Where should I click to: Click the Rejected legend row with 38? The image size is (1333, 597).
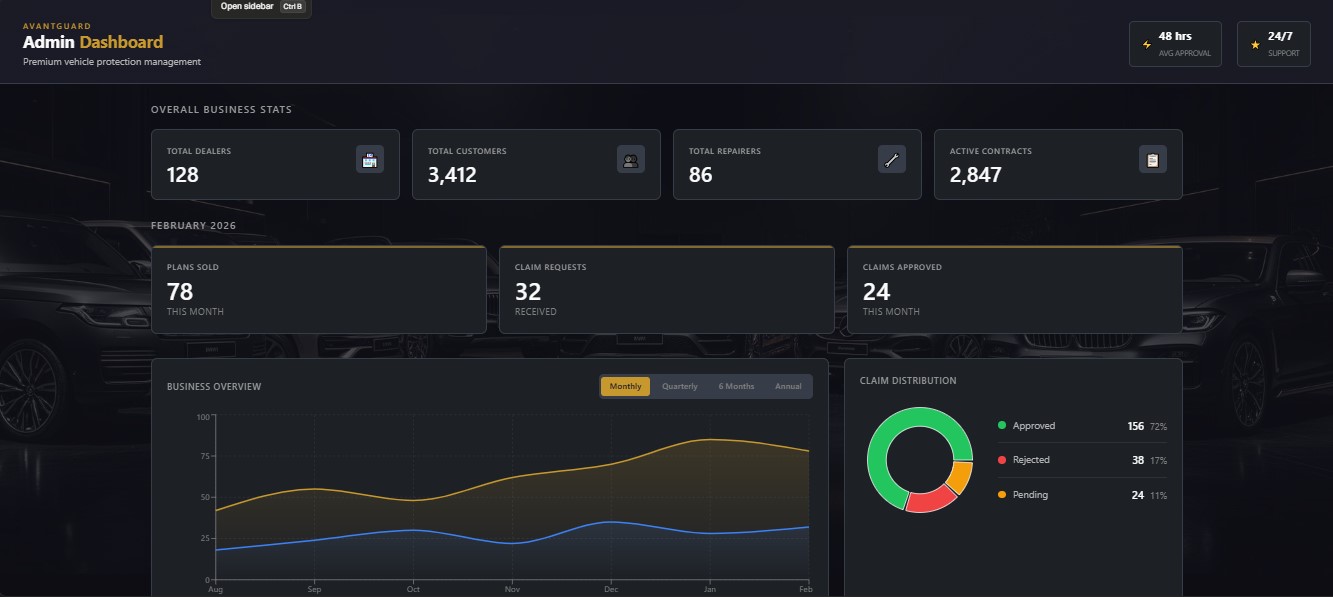1082,460
